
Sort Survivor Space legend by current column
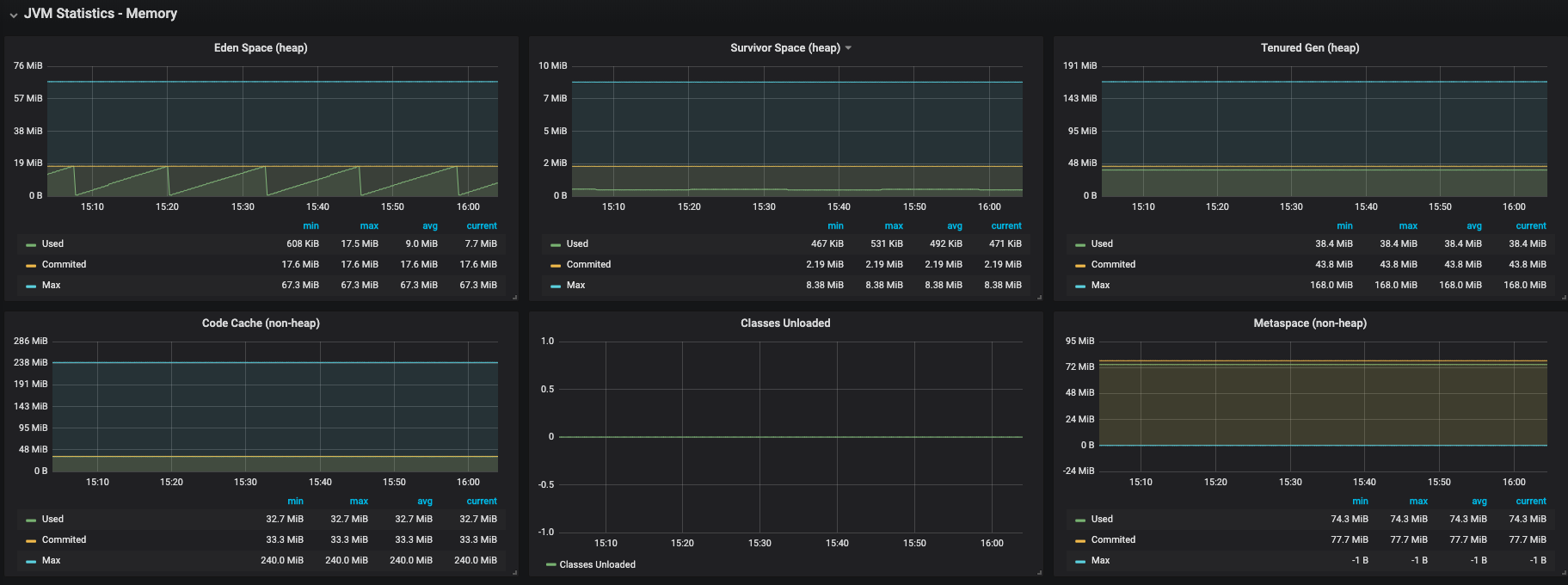pyautogui.click(x=1006, y=226)
